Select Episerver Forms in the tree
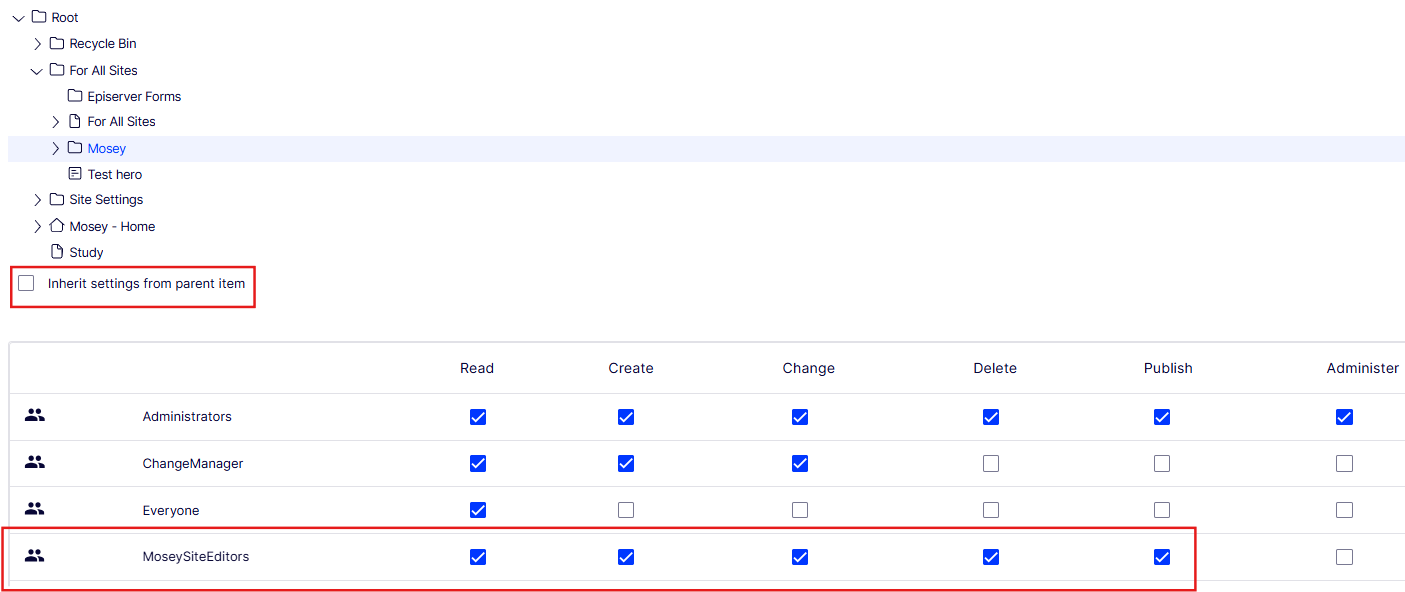The width and height of the screenshot is (1405, 592). (134, 96)
